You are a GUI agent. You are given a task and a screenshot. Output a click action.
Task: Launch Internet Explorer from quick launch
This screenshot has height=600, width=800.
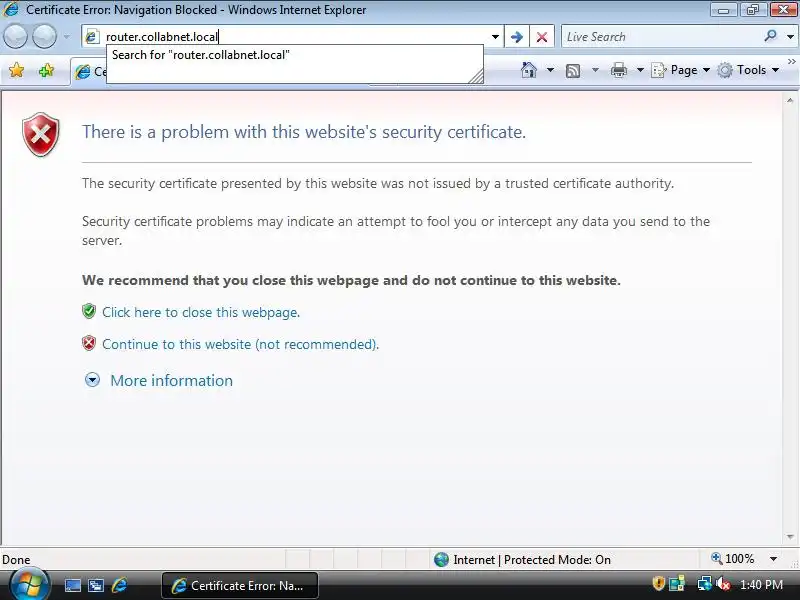119,585
